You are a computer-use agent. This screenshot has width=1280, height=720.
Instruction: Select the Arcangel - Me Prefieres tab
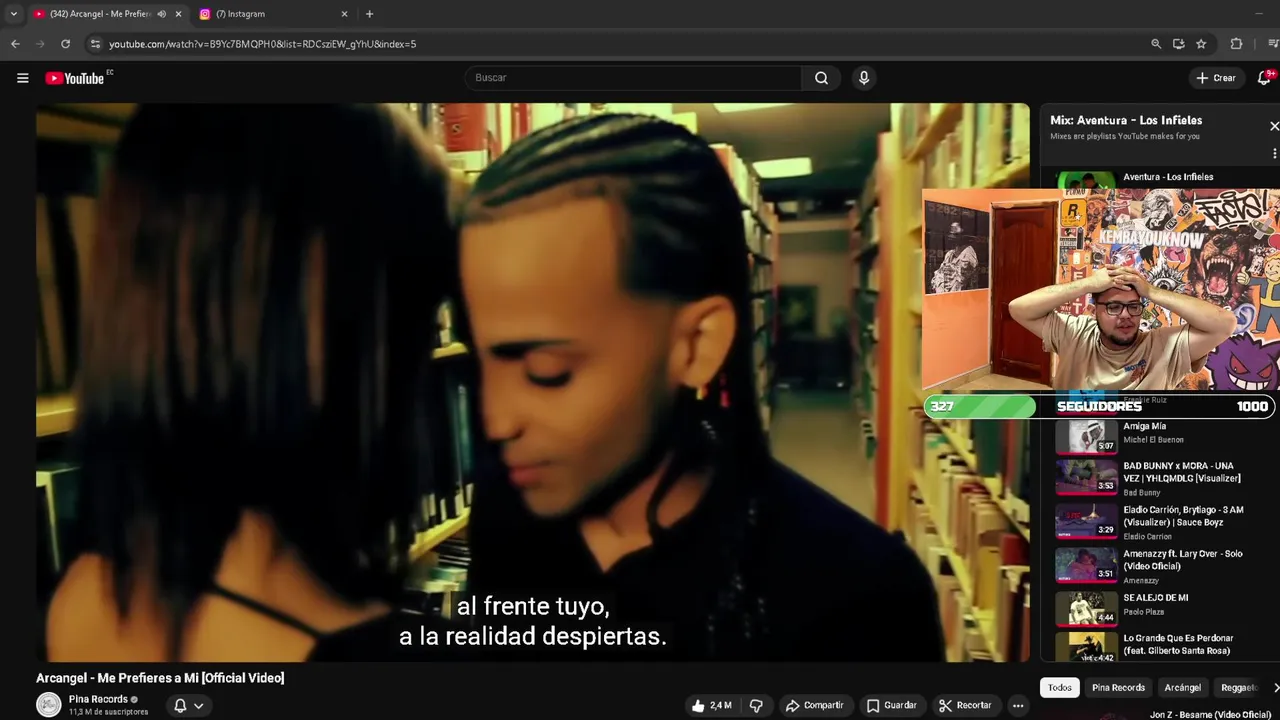pyautogui.click(x=100, y=14)
